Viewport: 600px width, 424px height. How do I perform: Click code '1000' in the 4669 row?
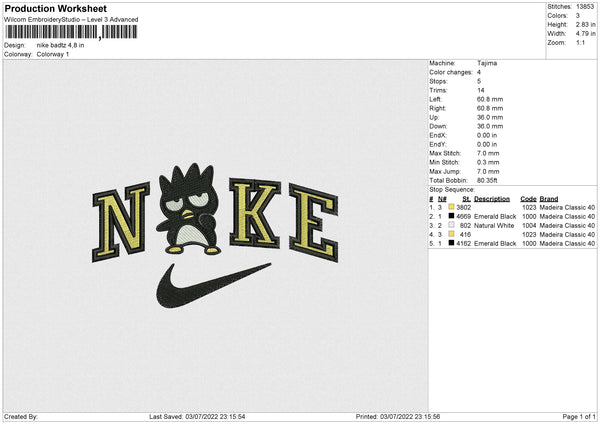point(529,217)
